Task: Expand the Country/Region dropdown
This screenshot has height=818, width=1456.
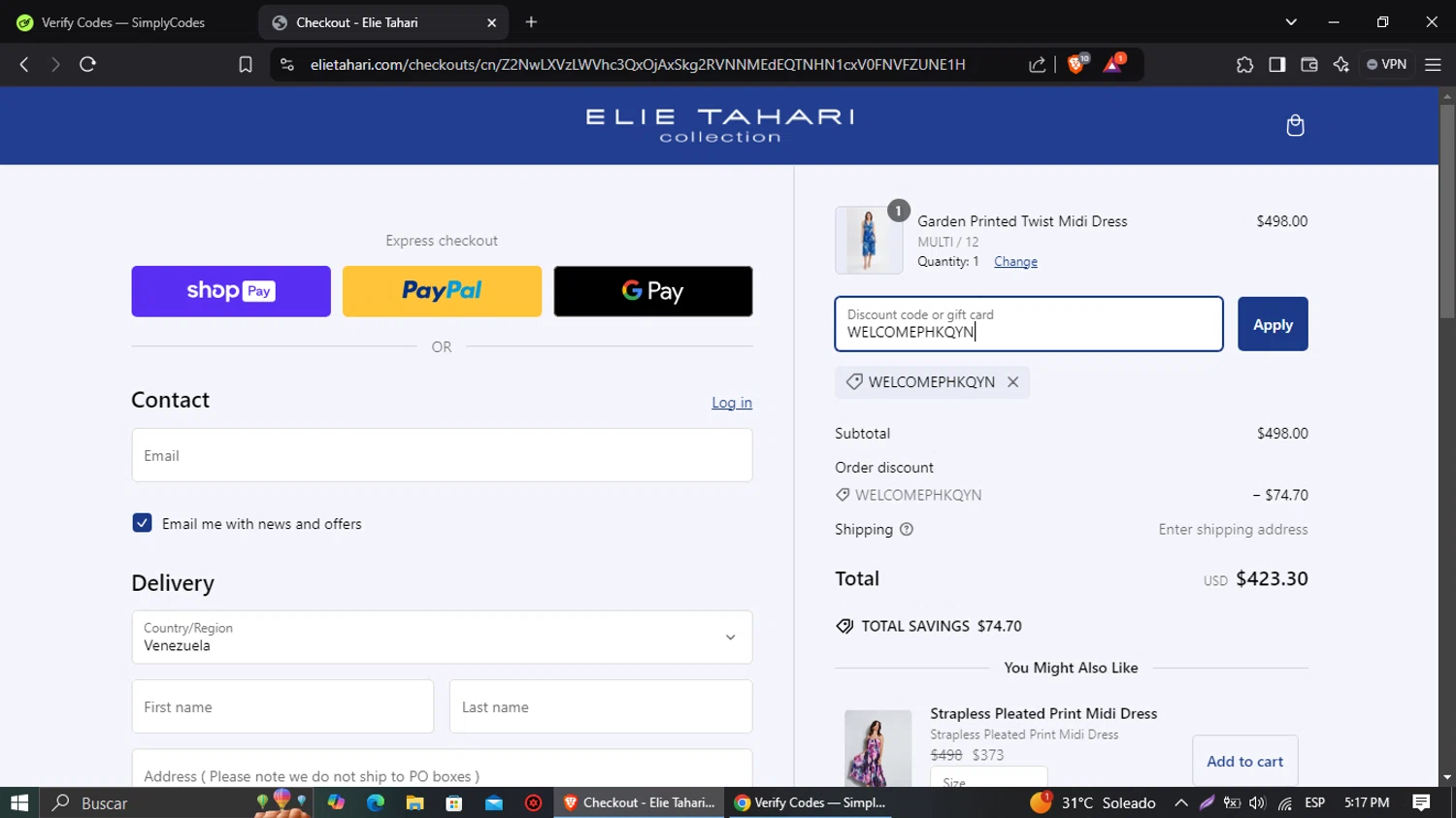Action: 442,637
